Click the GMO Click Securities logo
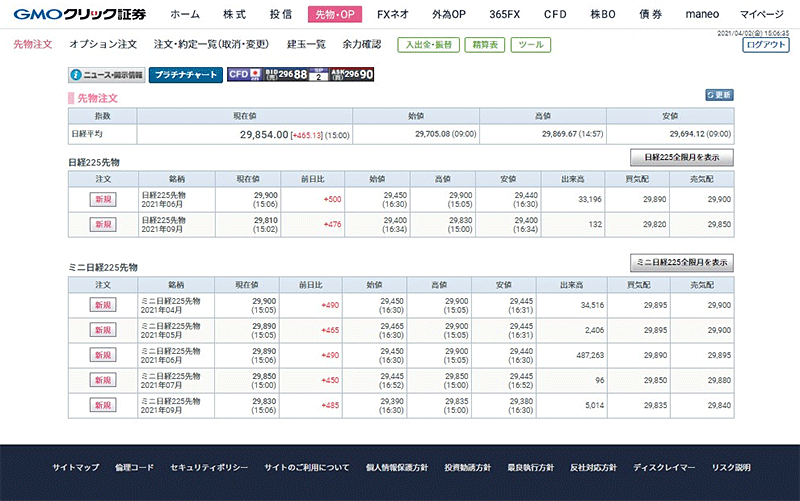 (x=75, y=15)
